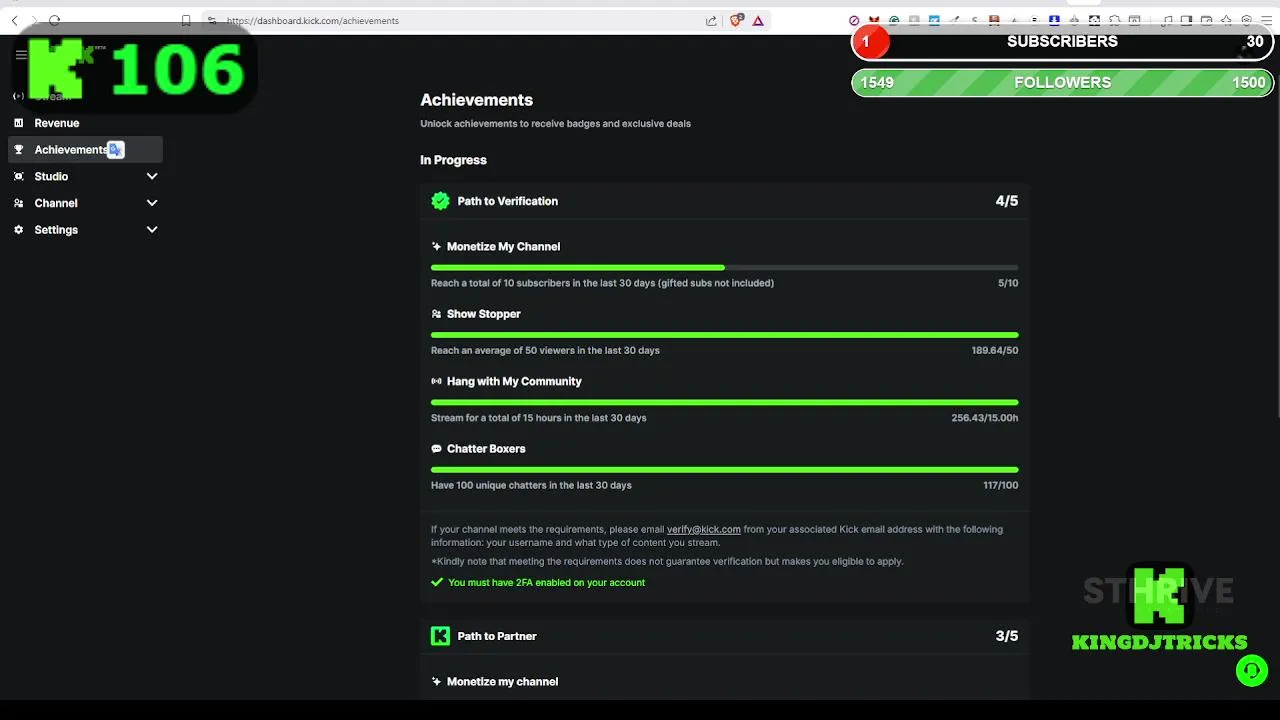Expand the Settings chevron

point(152,230)
